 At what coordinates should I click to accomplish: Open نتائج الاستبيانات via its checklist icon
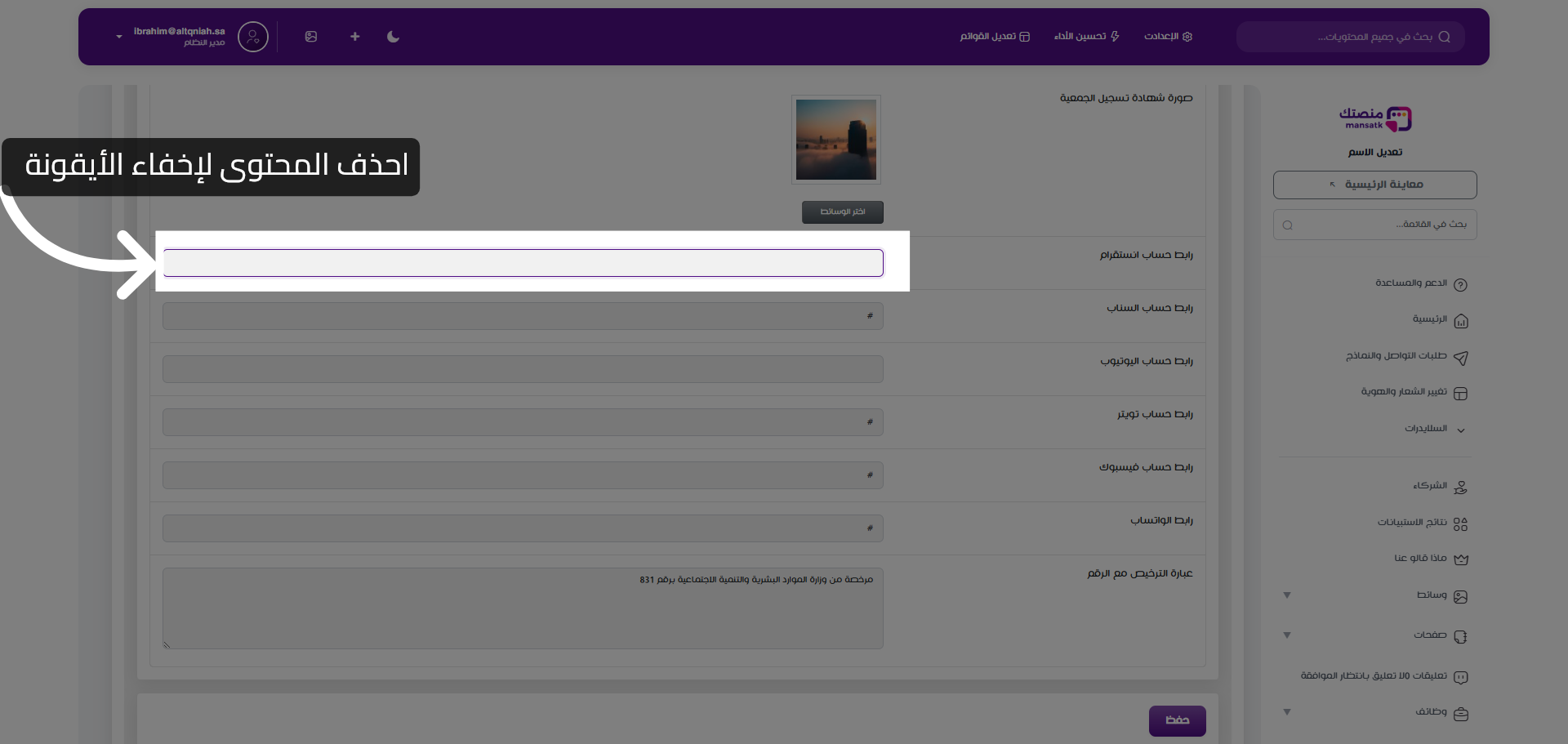click(x=1462, y=523)
